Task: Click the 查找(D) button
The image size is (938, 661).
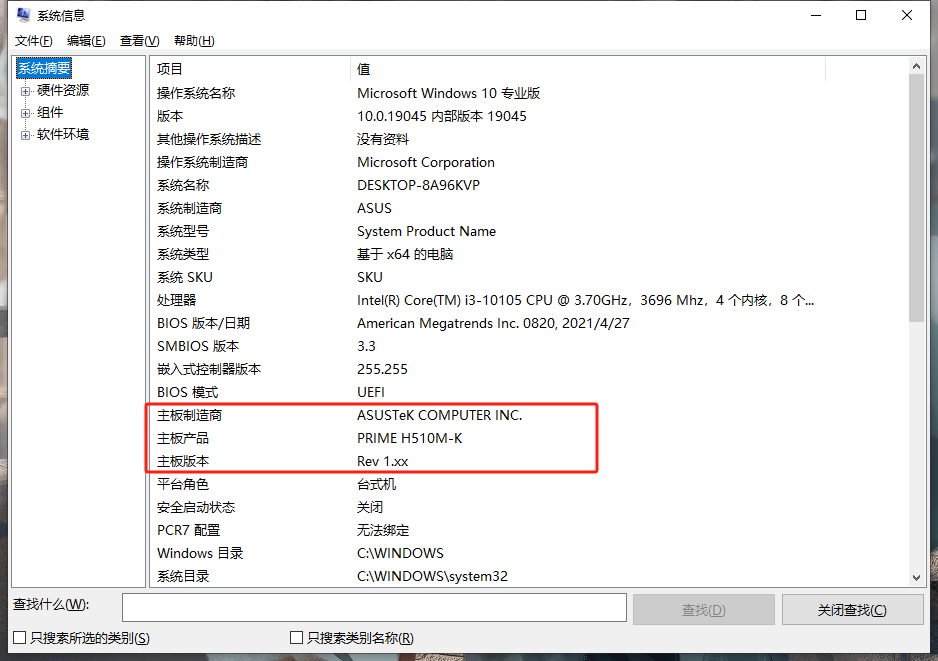Action: (x=704, y=610)
